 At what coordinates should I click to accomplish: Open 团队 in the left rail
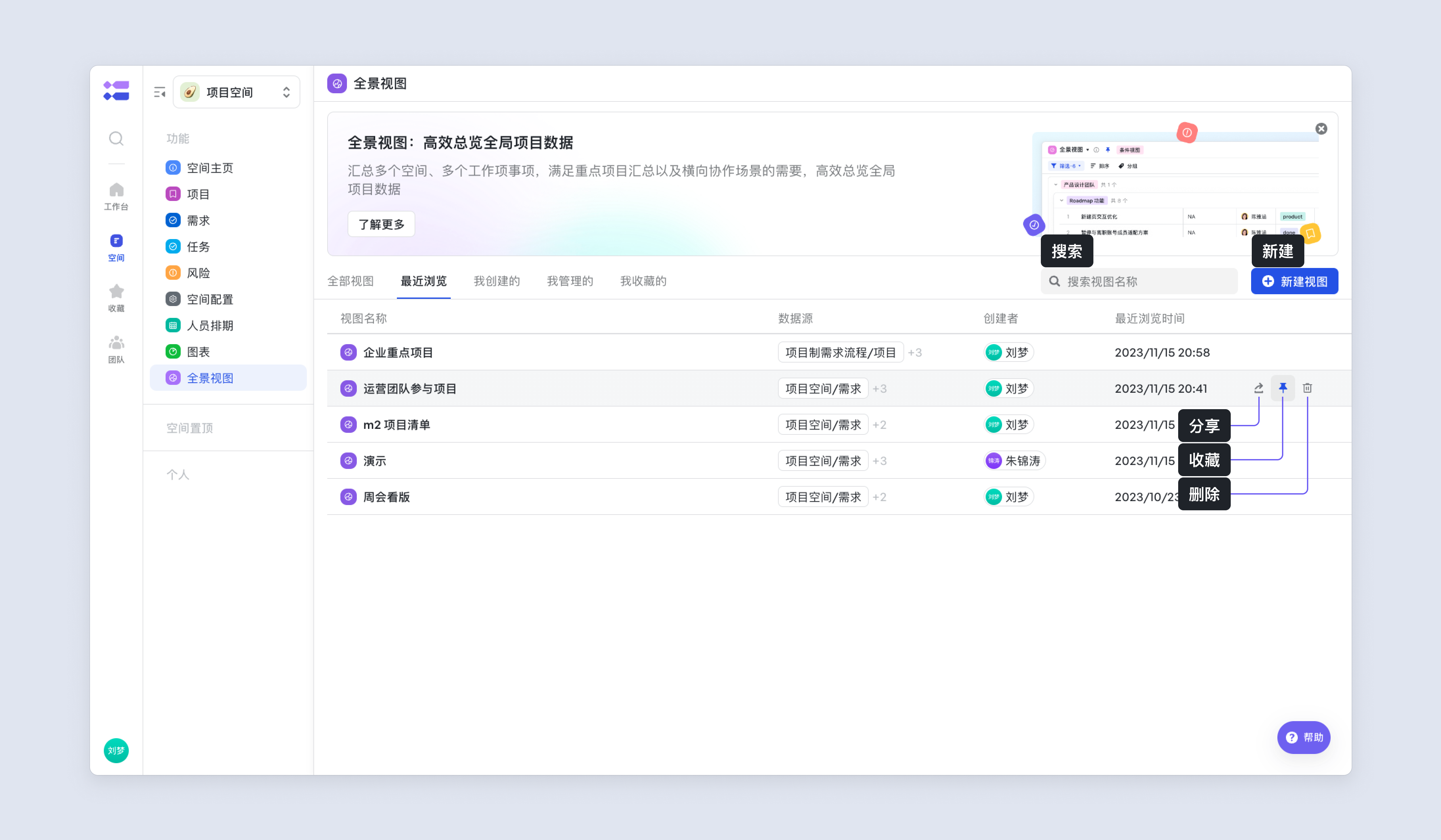pyautogui.click(x=116, y=349)
